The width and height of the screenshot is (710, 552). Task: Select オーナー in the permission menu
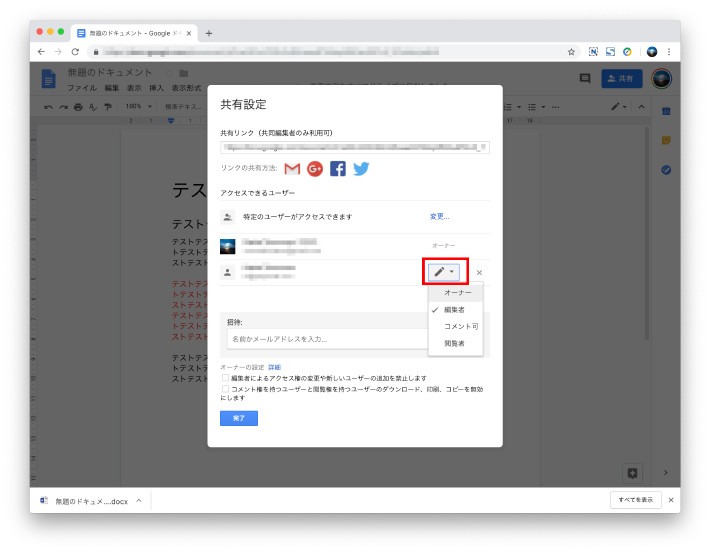pyautogui.click(x=456, y=293)
